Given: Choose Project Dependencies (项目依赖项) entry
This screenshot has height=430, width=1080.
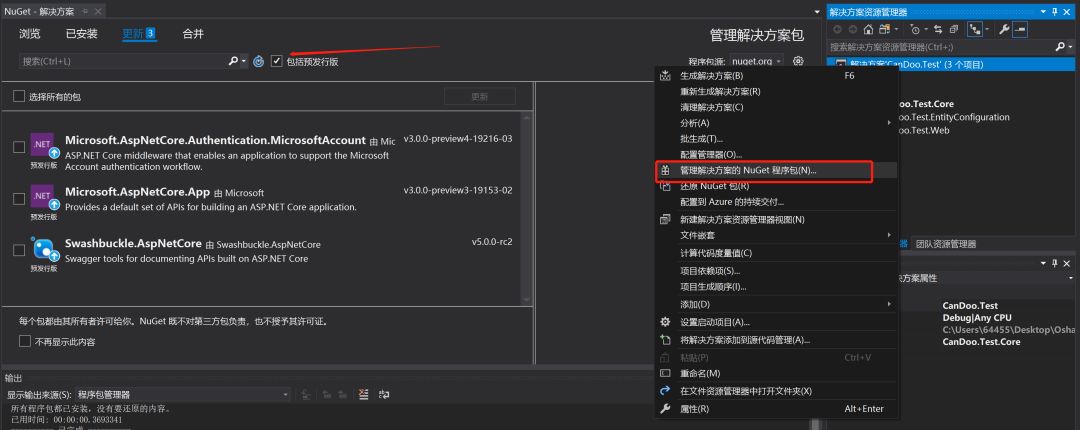Looking at the screenshot, I should [x=778, y=271].
